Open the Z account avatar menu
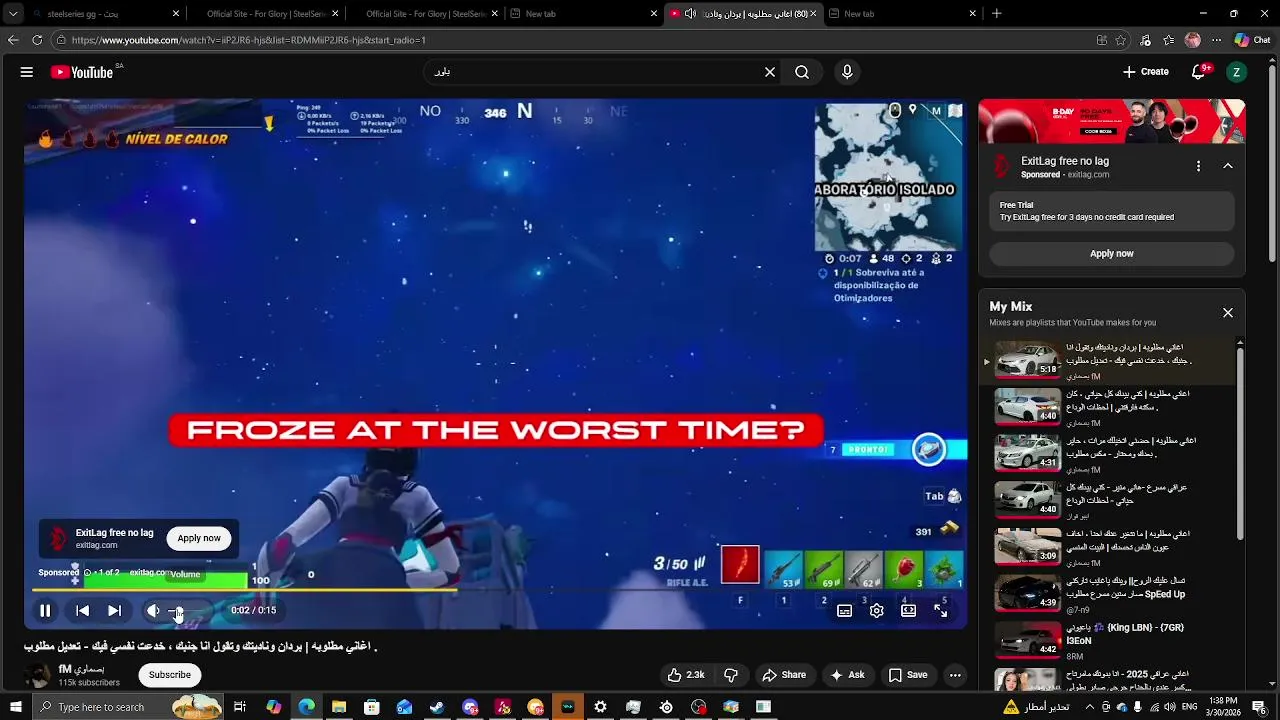The image size is (1280, 720). [x=1237, y=72]
